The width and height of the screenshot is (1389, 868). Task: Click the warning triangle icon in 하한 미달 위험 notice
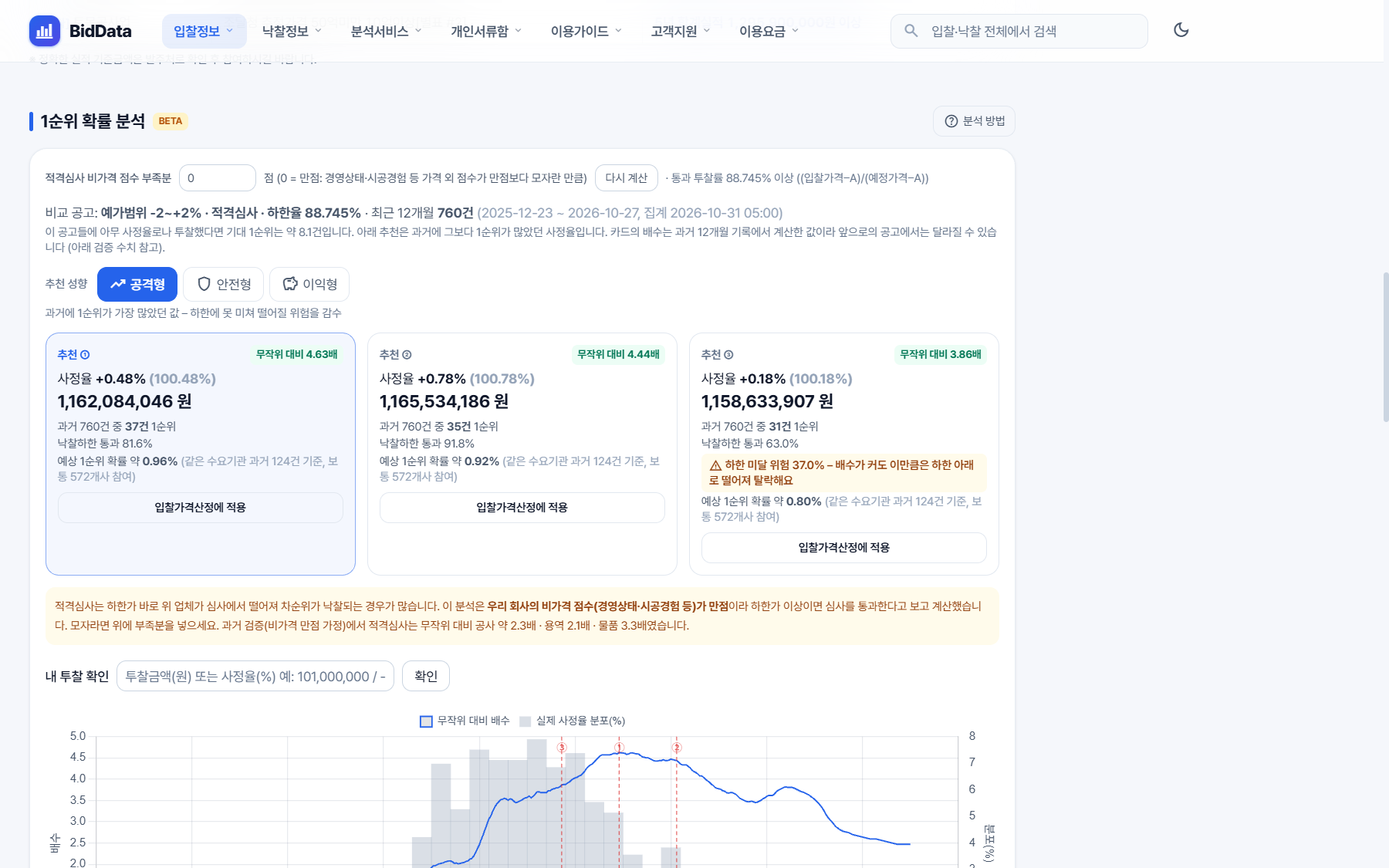pos(715,465)
